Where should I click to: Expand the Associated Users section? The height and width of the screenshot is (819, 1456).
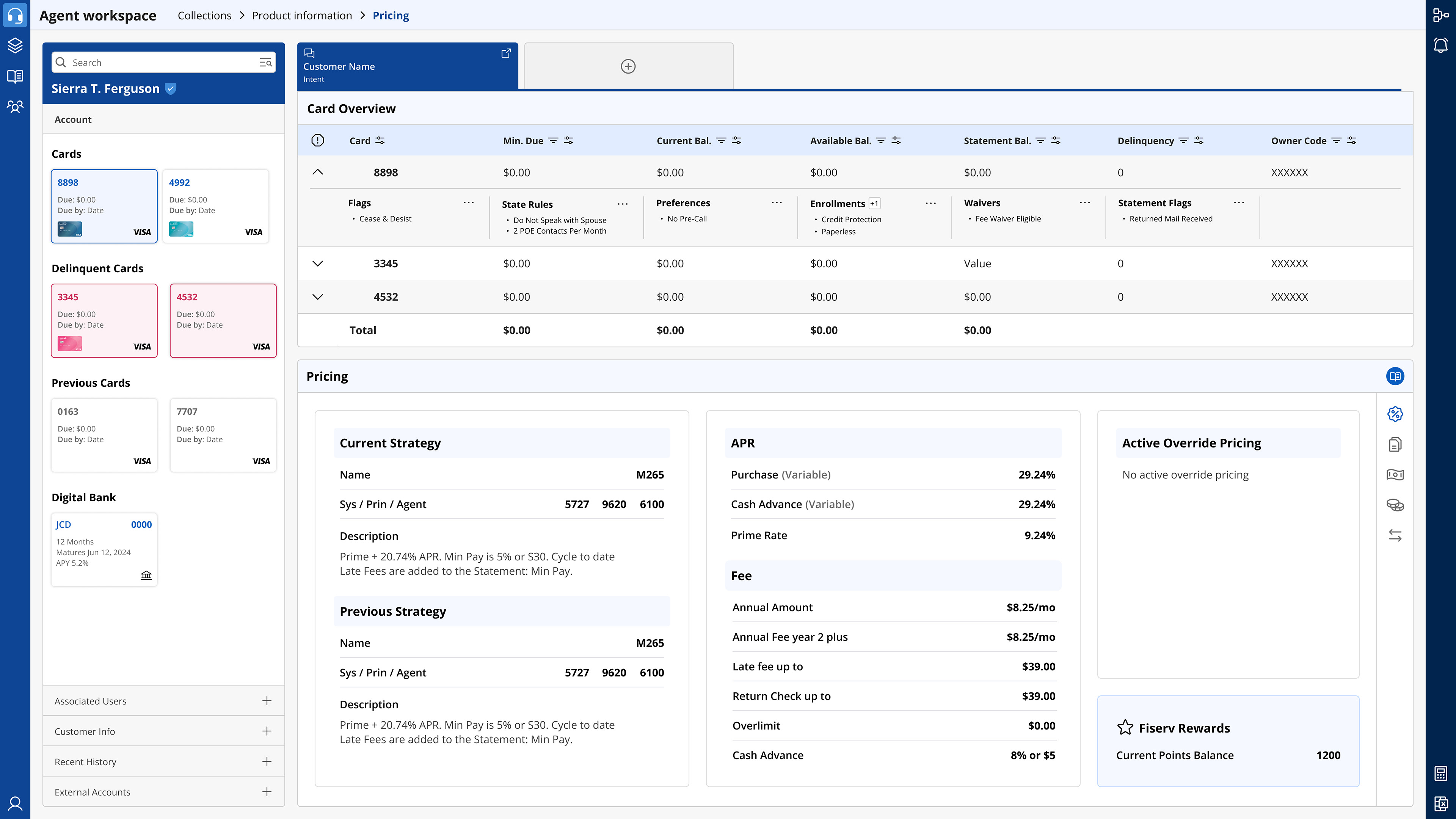tap(267, 701)
